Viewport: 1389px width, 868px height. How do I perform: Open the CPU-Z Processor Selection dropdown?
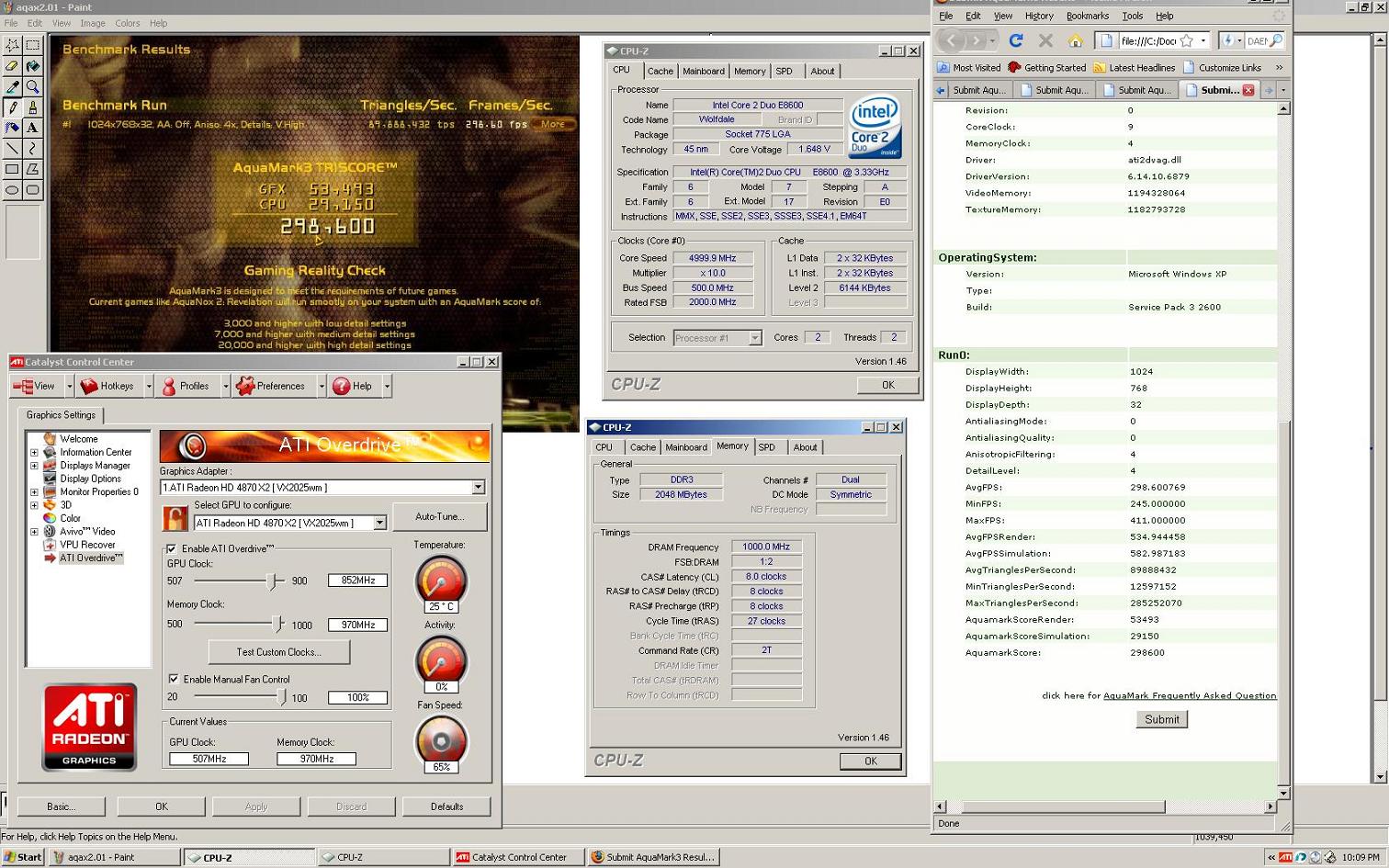coord(754,338)
